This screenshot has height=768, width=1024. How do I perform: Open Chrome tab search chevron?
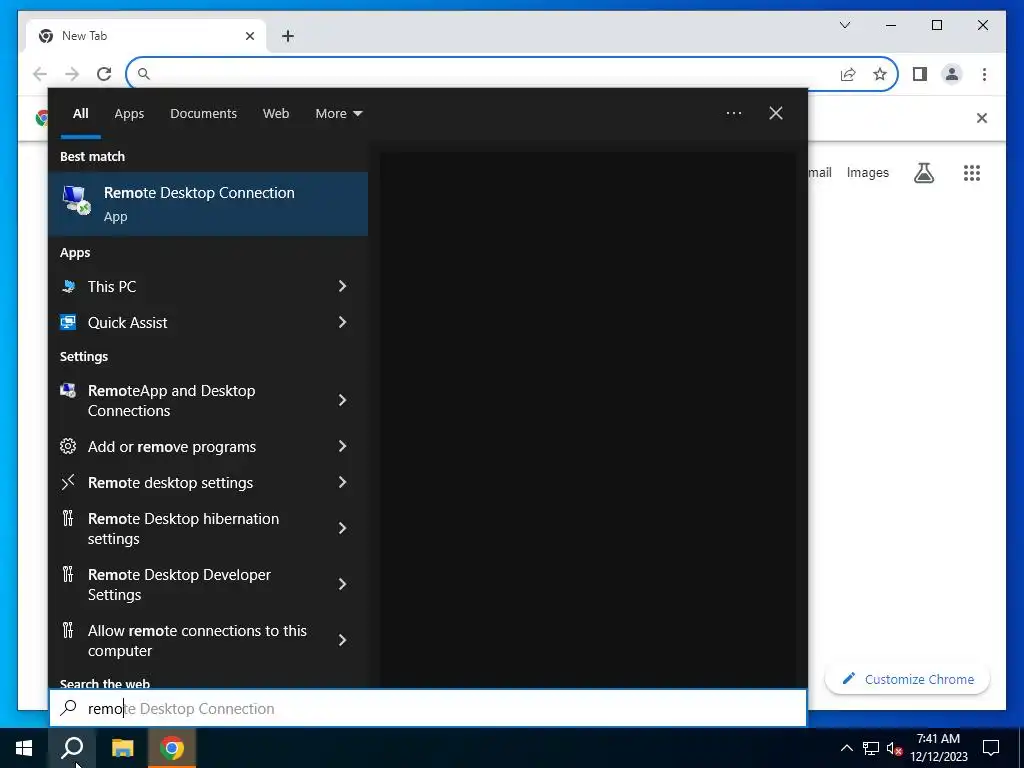point(845,25)
